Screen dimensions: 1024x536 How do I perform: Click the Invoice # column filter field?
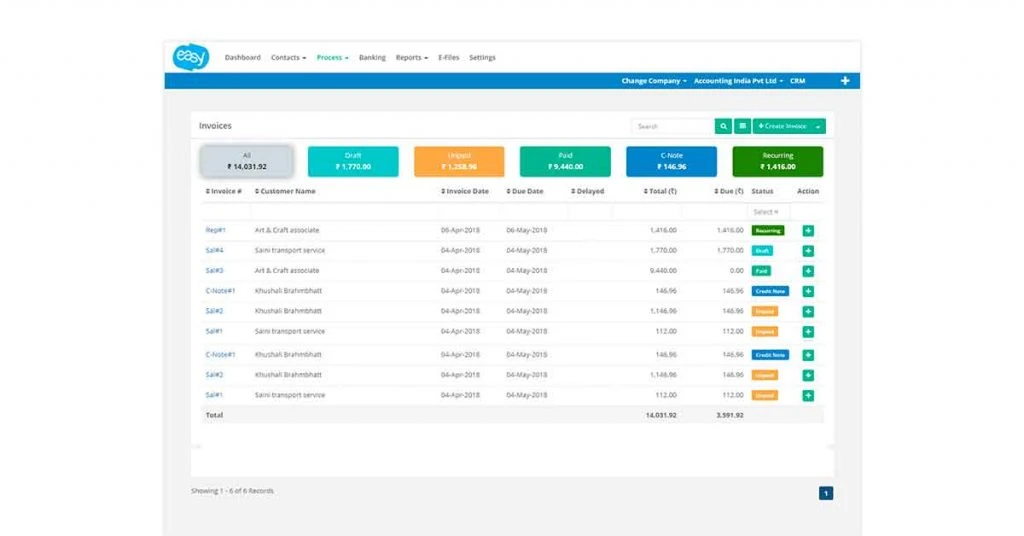tap(226, 212)
